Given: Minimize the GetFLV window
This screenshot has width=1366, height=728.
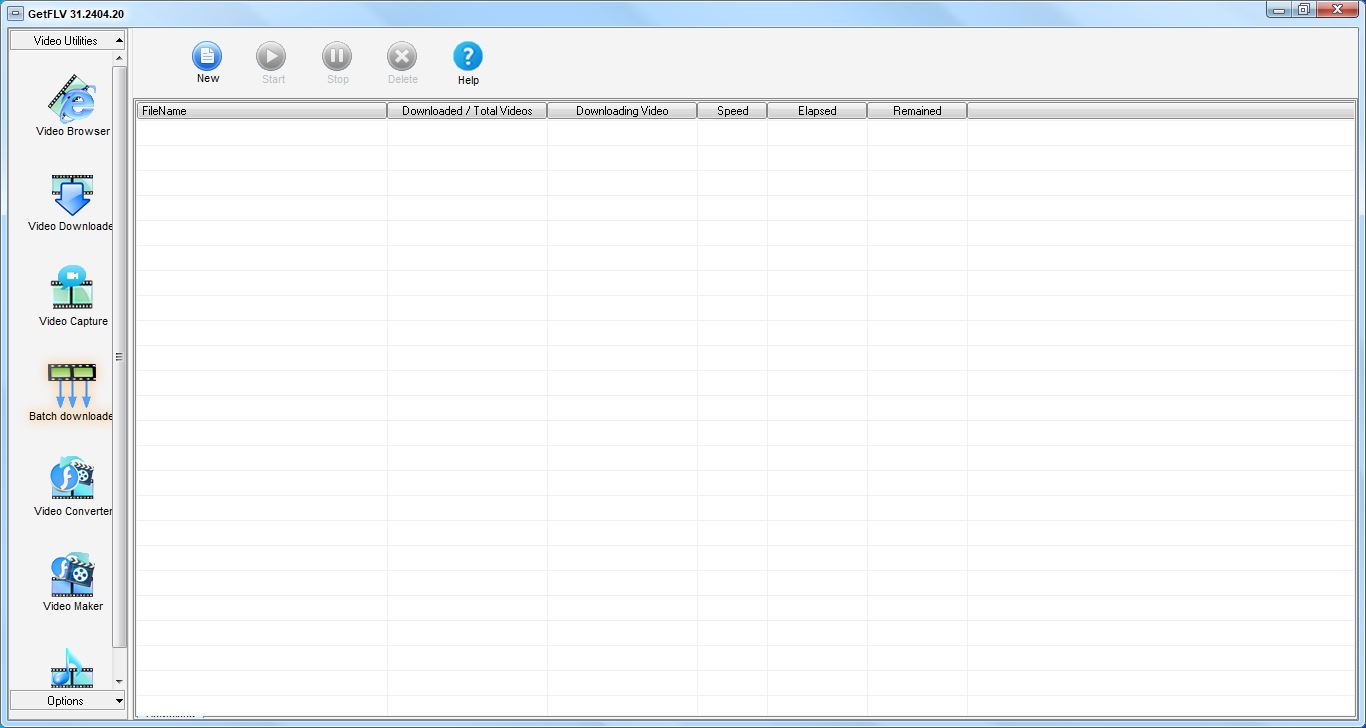Looking at the screenshot, I should (x=1279, y=9).
